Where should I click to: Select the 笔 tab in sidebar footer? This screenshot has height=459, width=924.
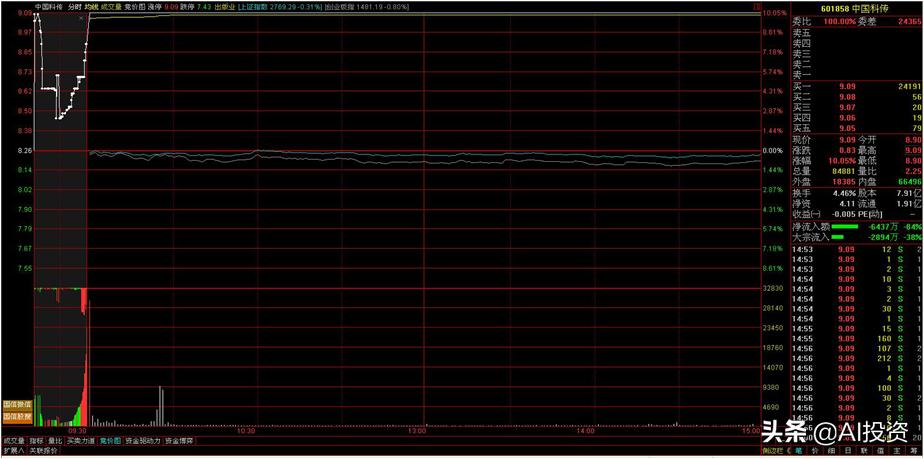click(798, 451)
